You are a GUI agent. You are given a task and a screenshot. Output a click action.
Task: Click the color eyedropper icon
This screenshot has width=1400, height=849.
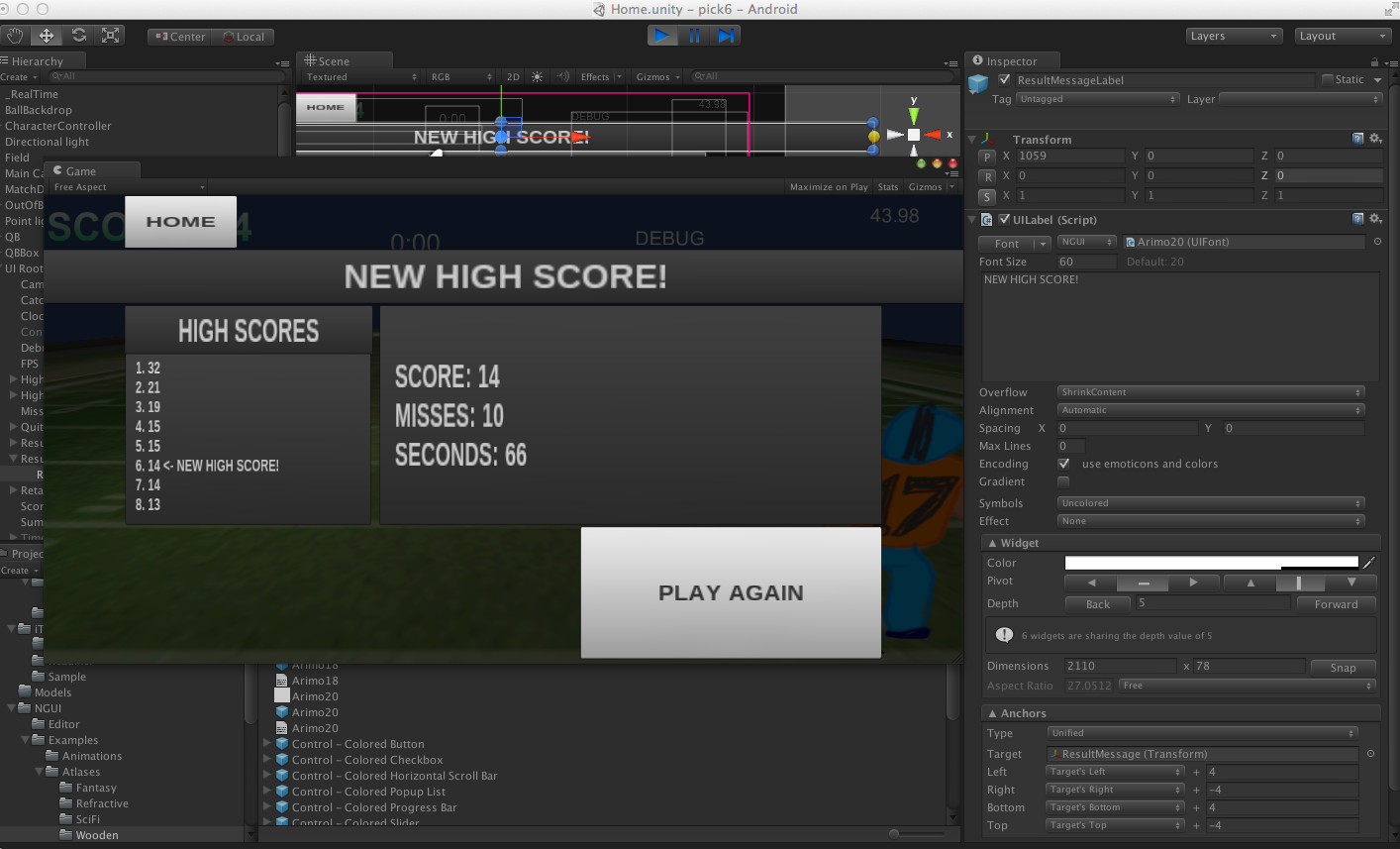1369,563
